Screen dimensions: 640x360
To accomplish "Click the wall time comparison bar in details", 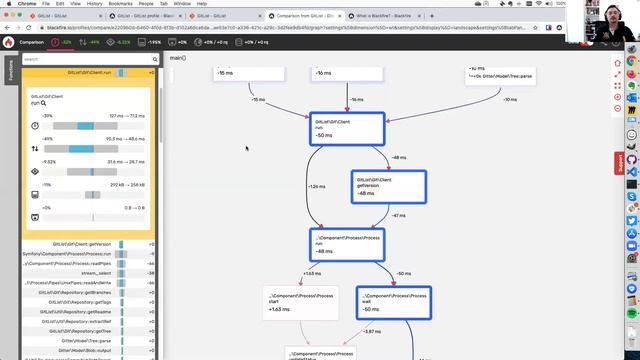I will point(94,126).
